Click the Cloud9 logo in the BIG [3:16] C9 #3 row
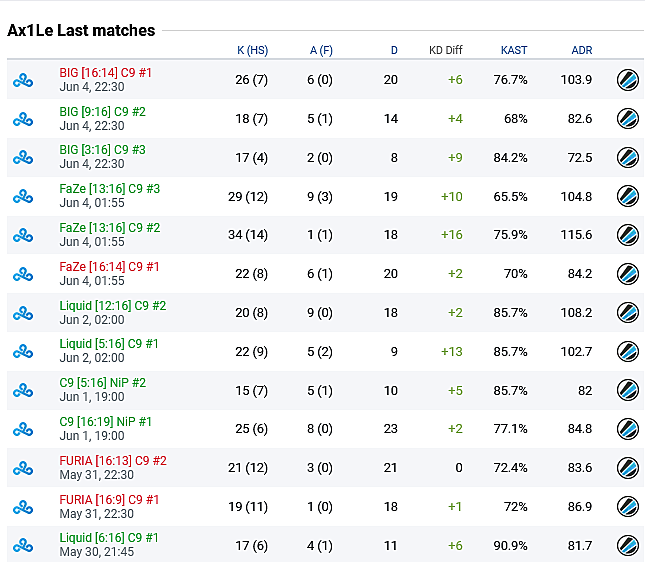The image size is (645, 562). coord(23,158)
